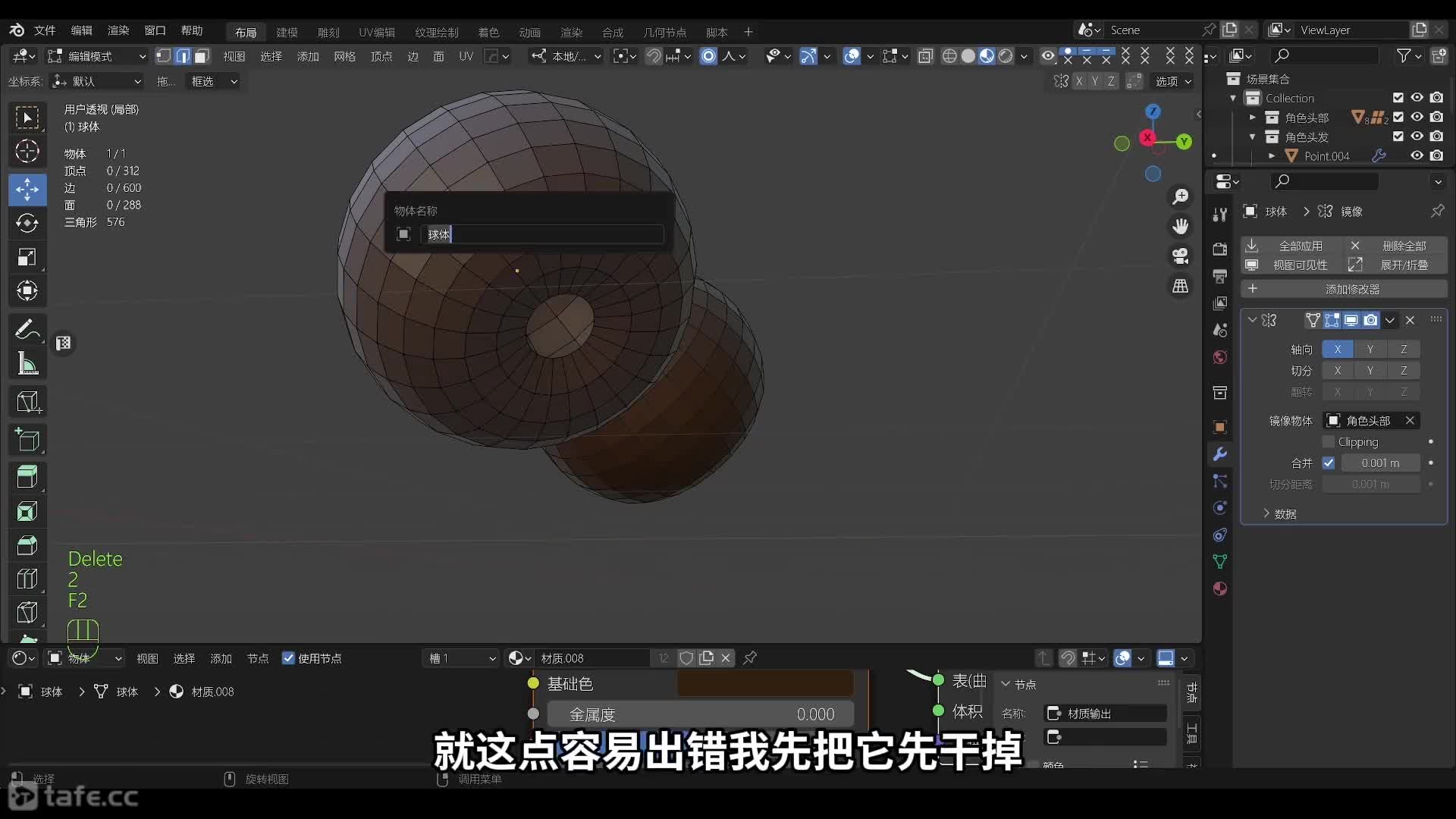1456x819 pixels.
Task: Click the zoom magnifier in viewport
Action: pos(1180,197)
